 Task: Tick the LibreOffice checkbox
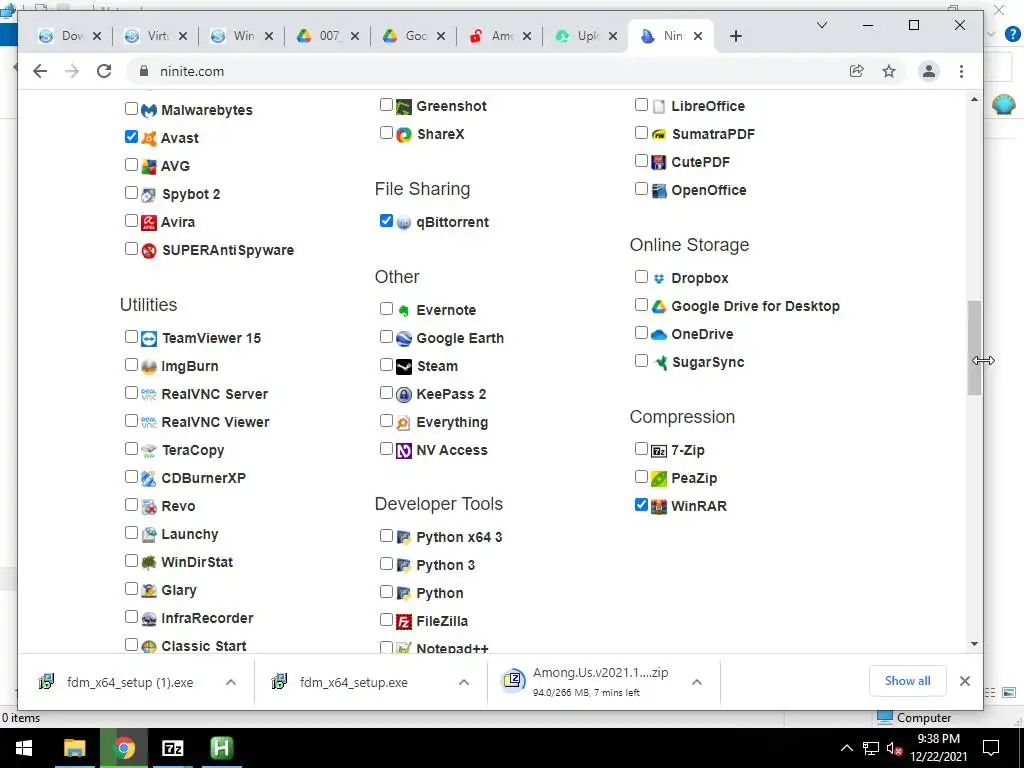pyautogui.click(x=641, y=104)
